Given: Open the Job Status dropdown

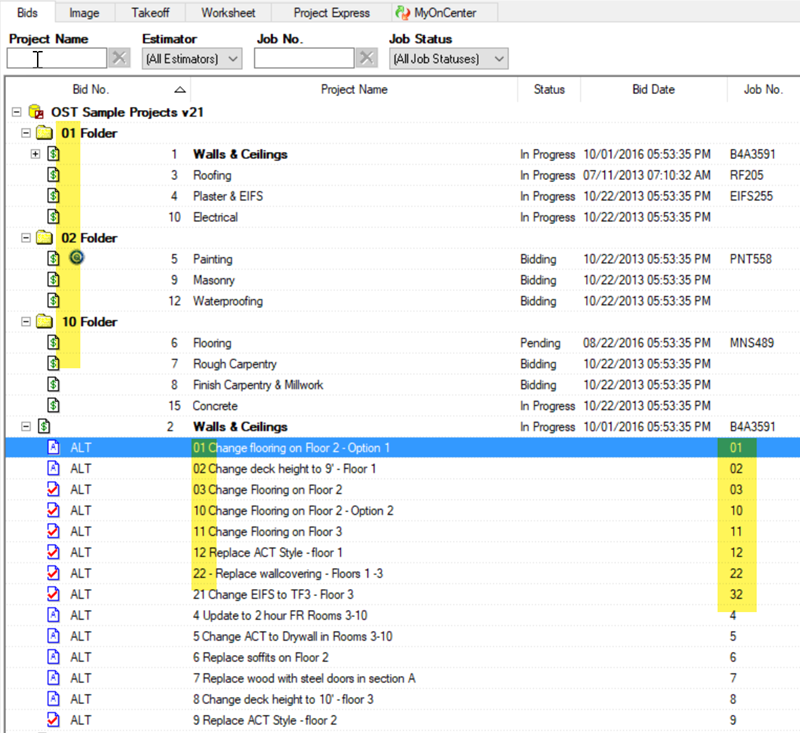Looking at the screenshot, I should (448, 59).
